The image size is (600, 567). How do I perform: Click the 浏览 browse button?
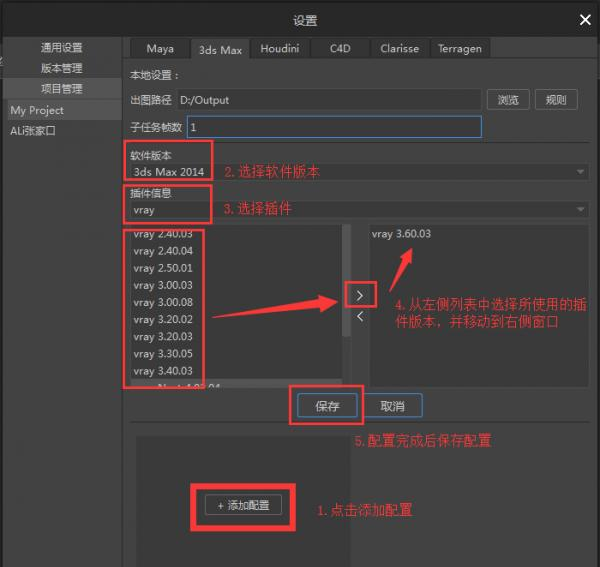508,100
